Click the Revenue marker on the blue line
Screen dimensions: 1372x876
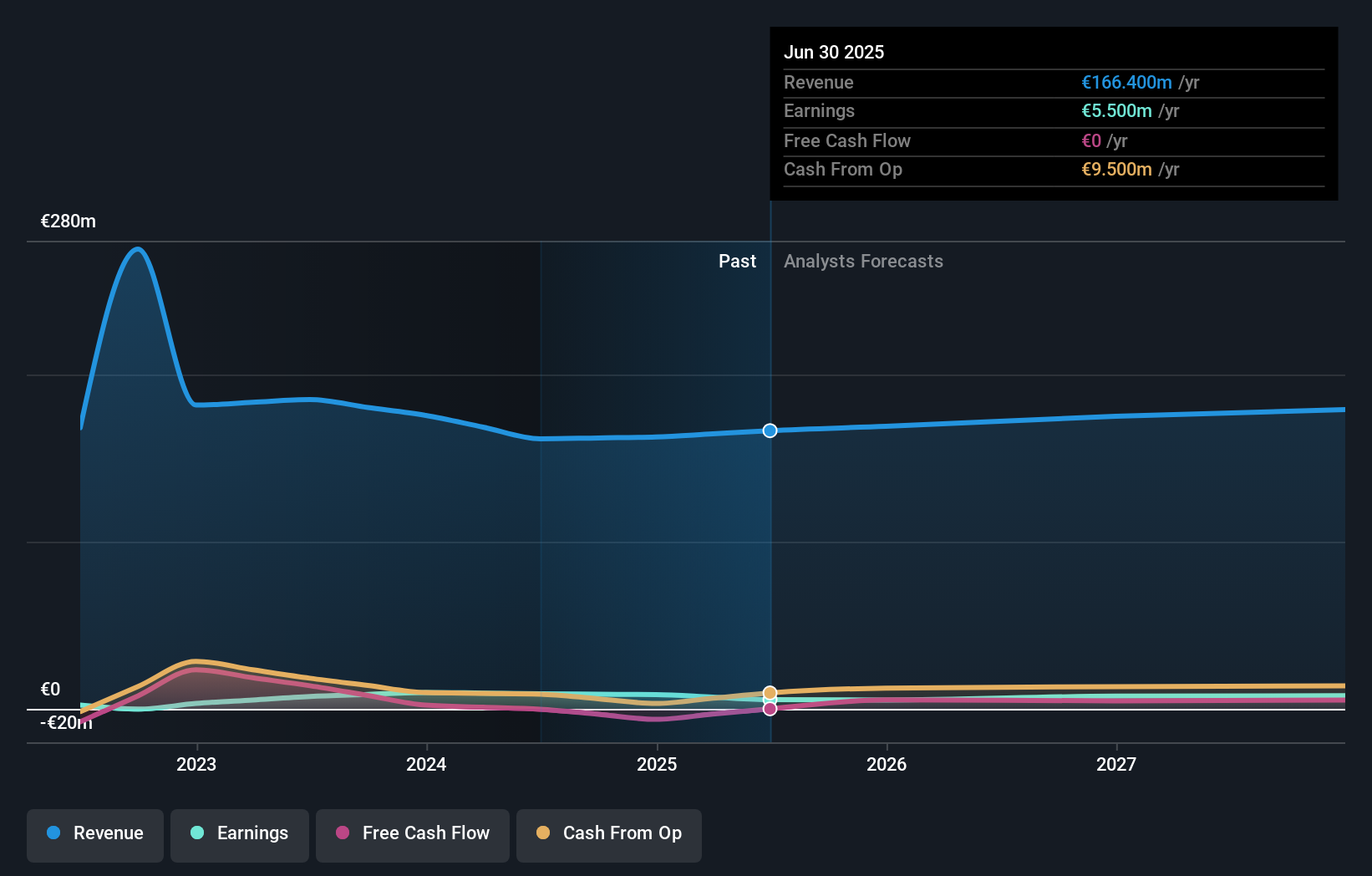click(770, 430)
